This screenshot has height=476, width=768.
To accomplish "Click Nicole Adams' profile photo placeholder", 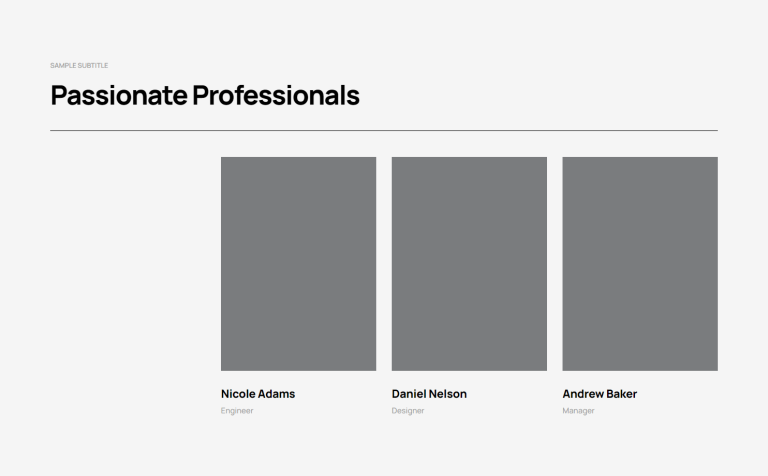I will coord(298,263).
